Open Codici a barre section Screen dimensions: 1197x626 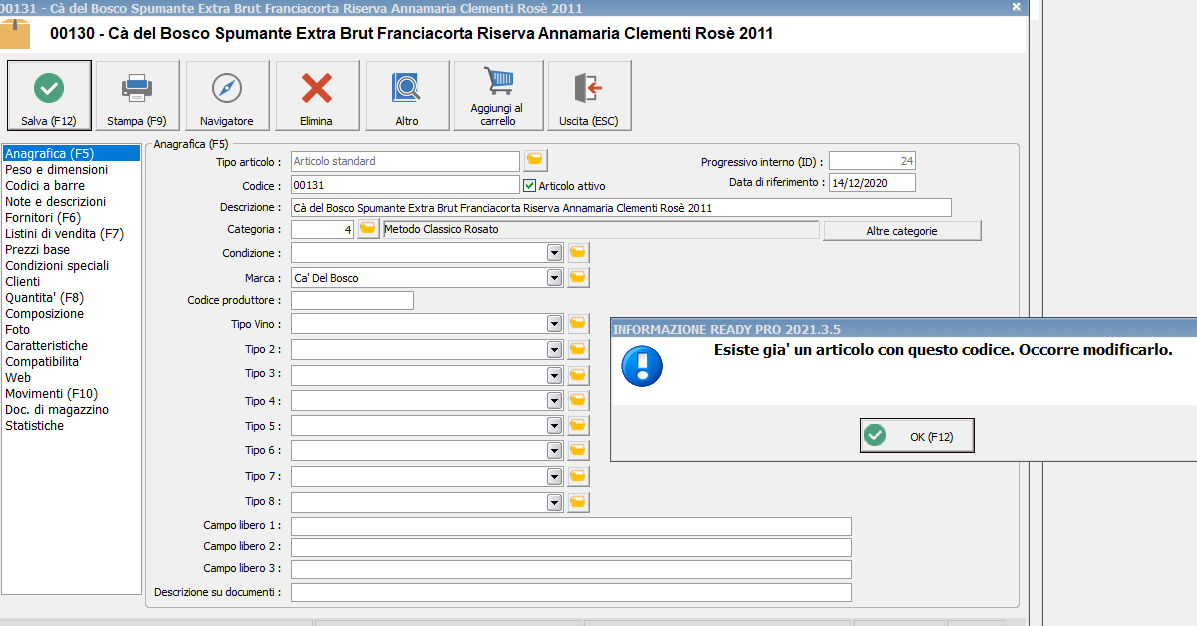click(x=45, y=186)
